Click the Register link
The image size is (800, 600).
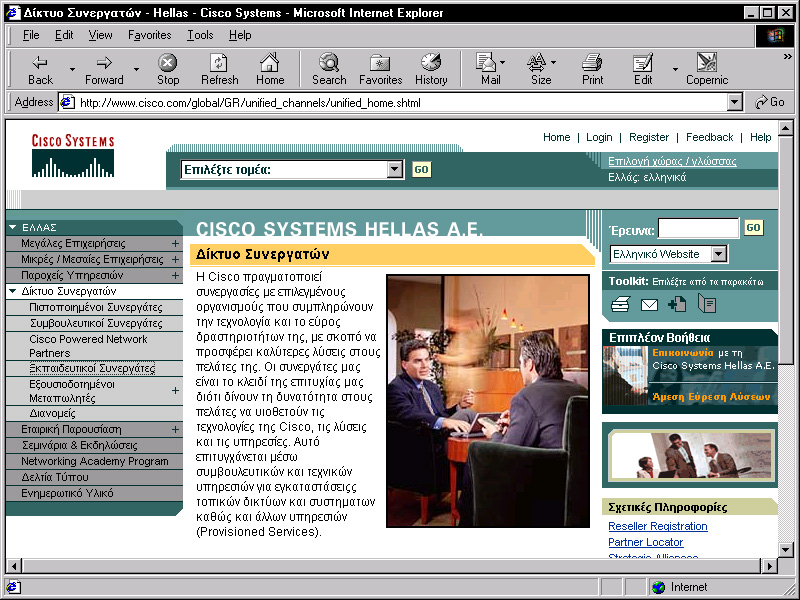click(648, 137)
